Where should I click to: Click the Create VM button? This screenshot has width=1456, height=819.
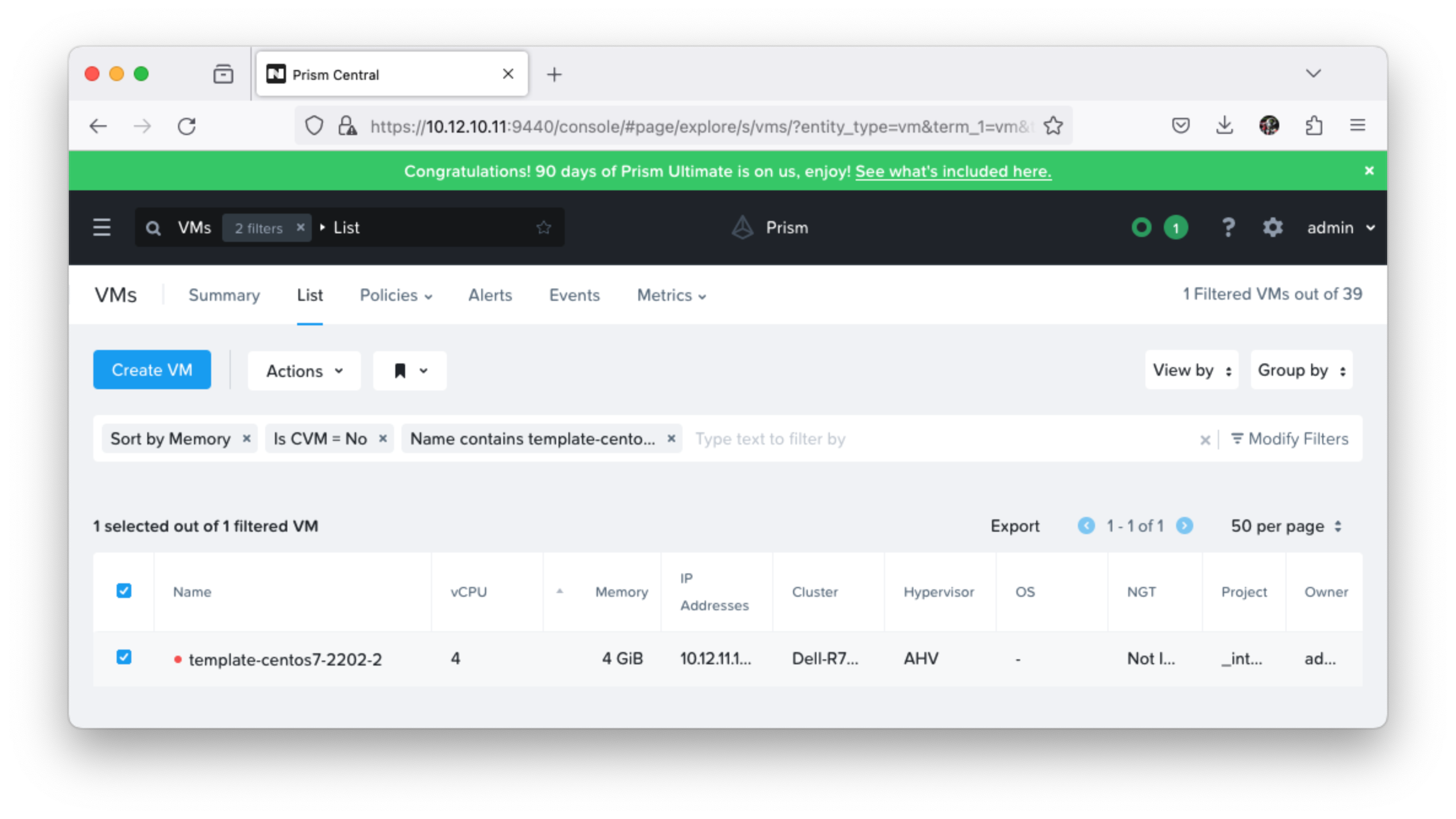pyautogui.click(x=152, y=370)
